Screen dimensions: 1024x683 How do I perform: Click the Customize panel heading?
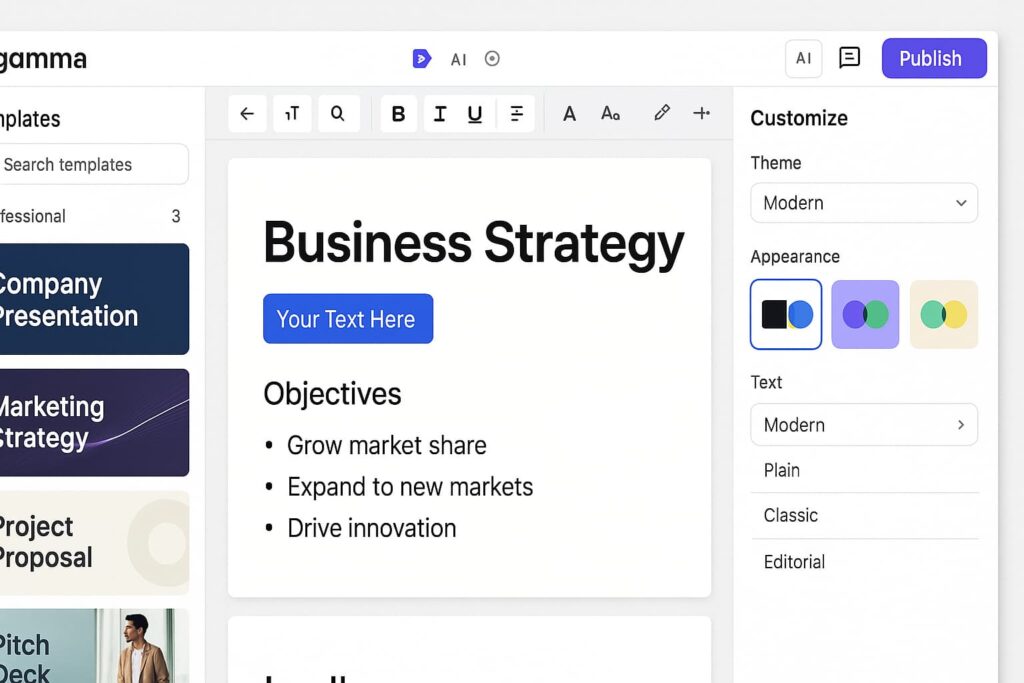(x=799, y=118)
